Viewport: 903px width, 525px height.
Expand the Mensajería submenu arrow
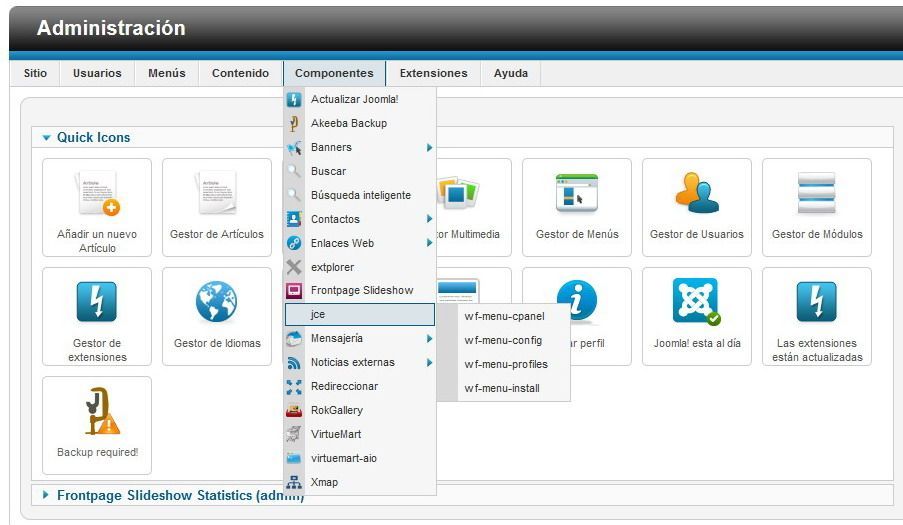[x=429, y=338]
